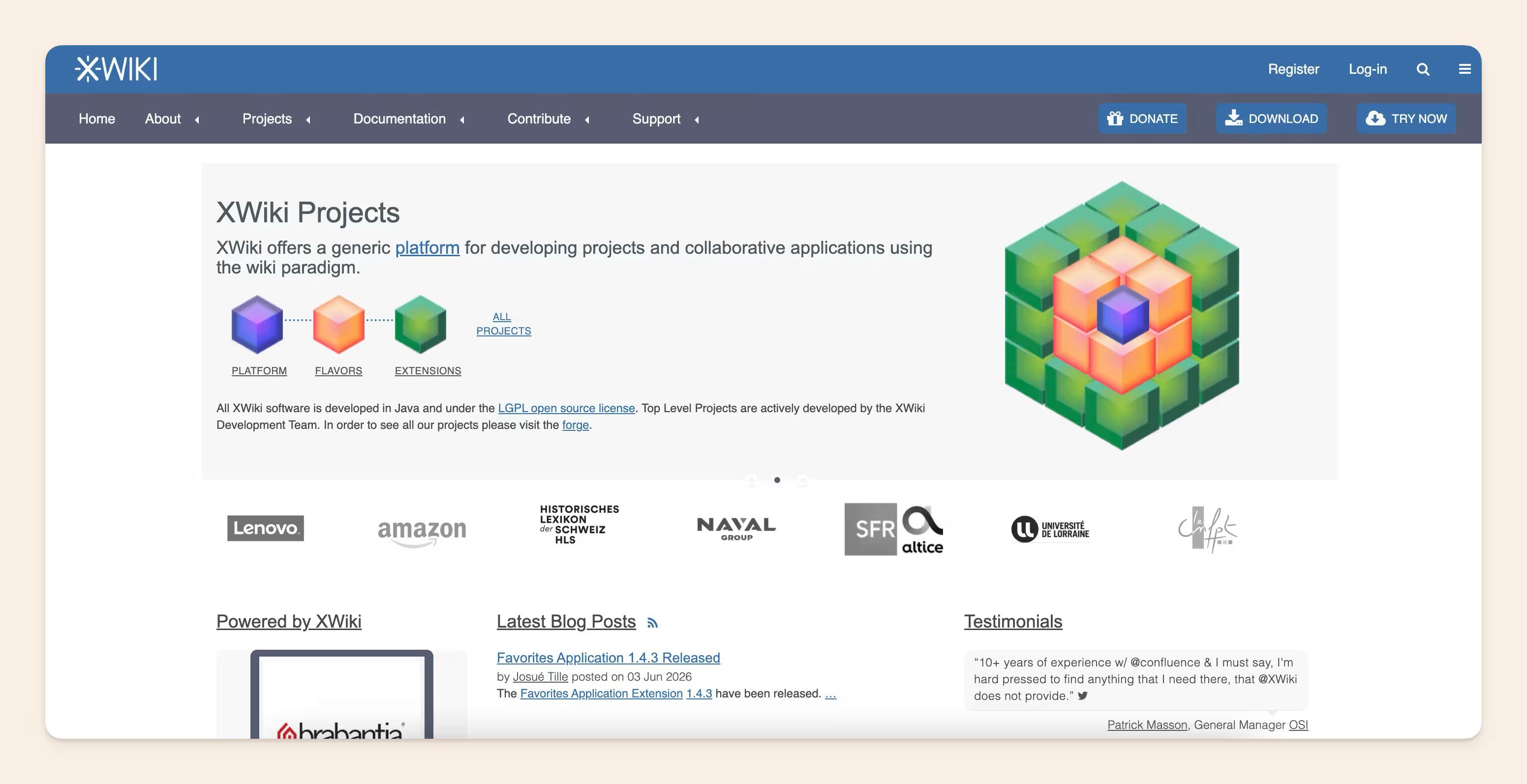Image resolution: width=1527 pixels, height=784 pixels.
Task: Click the Historisches Lexikon der Schweiz logo
Action: tap(579, 524)
